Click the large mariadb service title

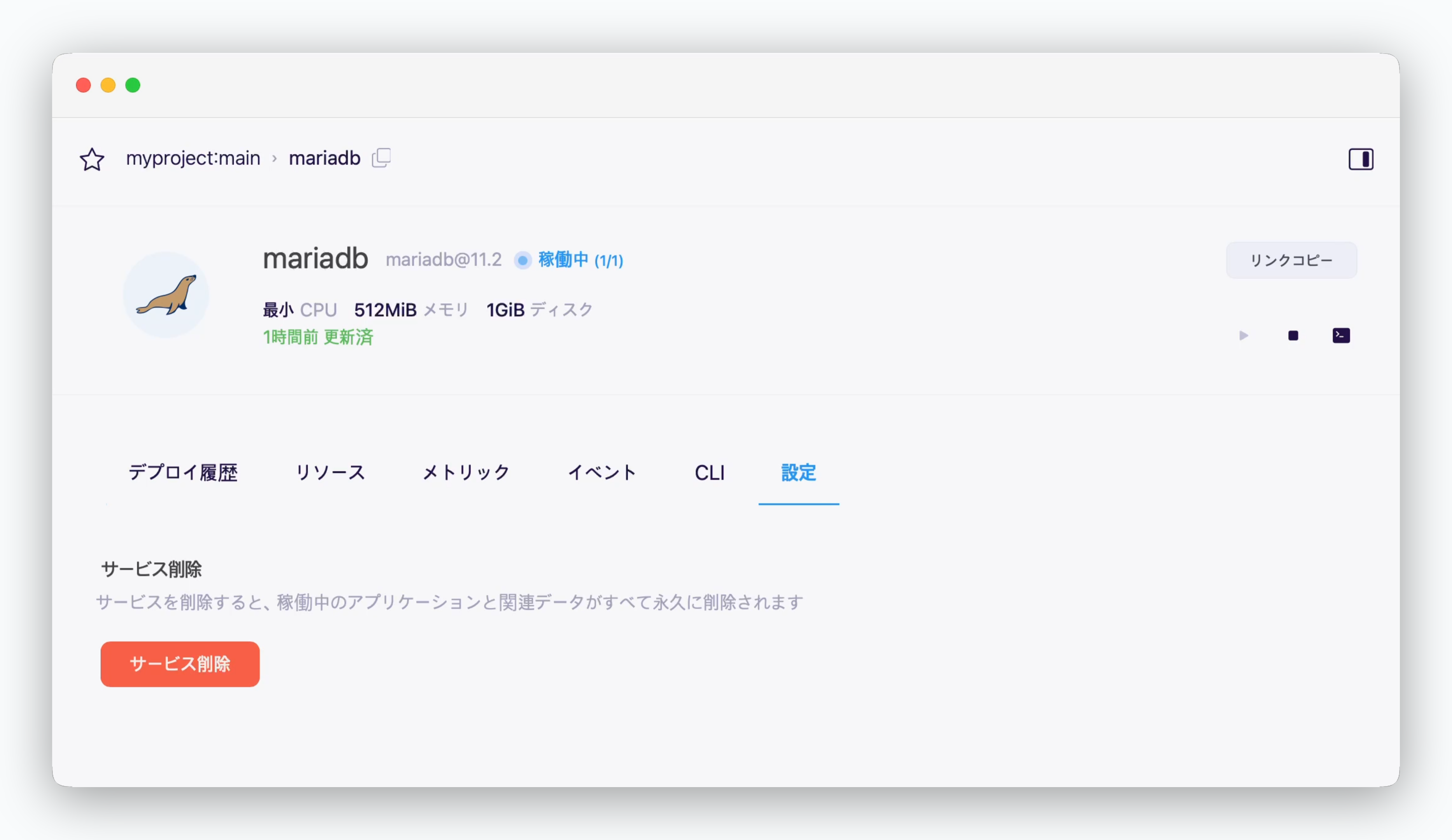click(x=315, y=259)
